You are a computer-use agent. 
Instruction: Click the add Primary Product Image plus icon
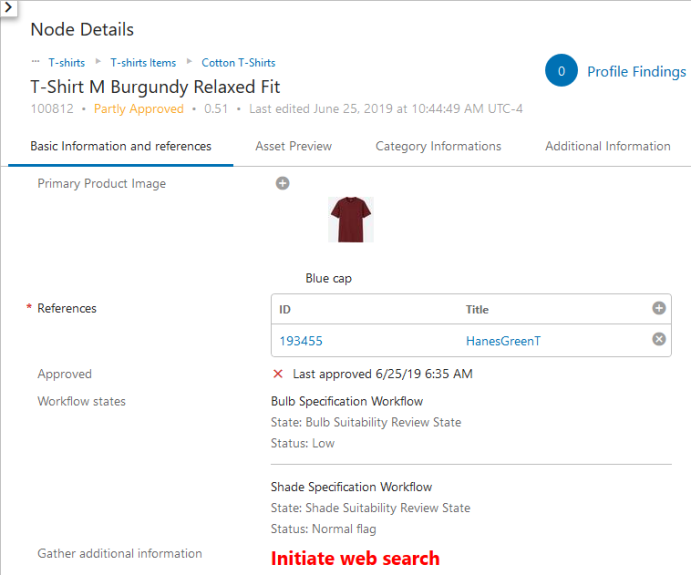(283, 183)
